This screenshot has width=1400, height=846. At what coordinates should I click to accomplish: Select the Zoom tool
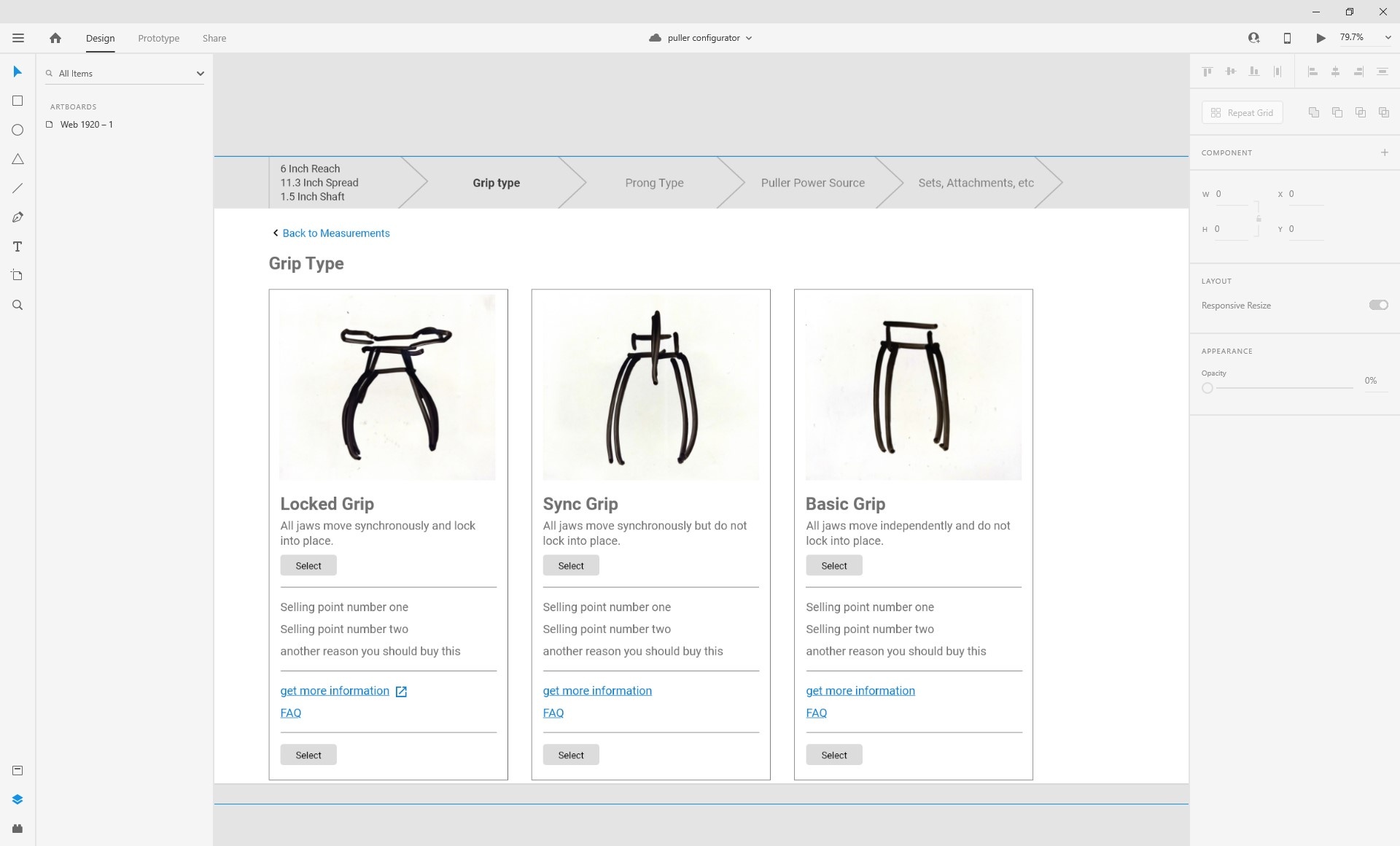tap(17, 305)
